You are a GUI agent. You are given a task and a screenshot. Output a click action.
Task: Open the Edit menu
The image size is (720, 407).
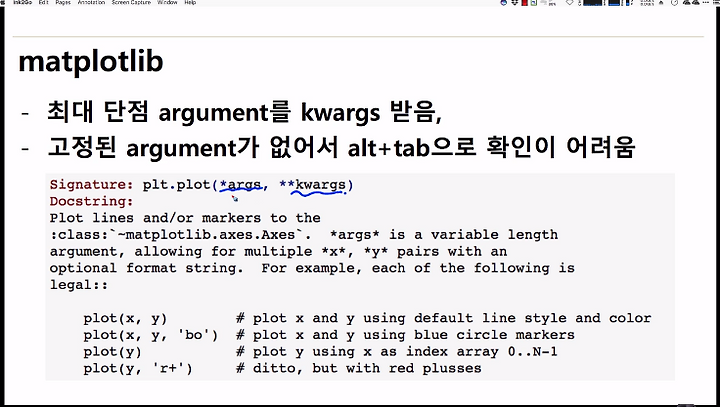(43, 2)
